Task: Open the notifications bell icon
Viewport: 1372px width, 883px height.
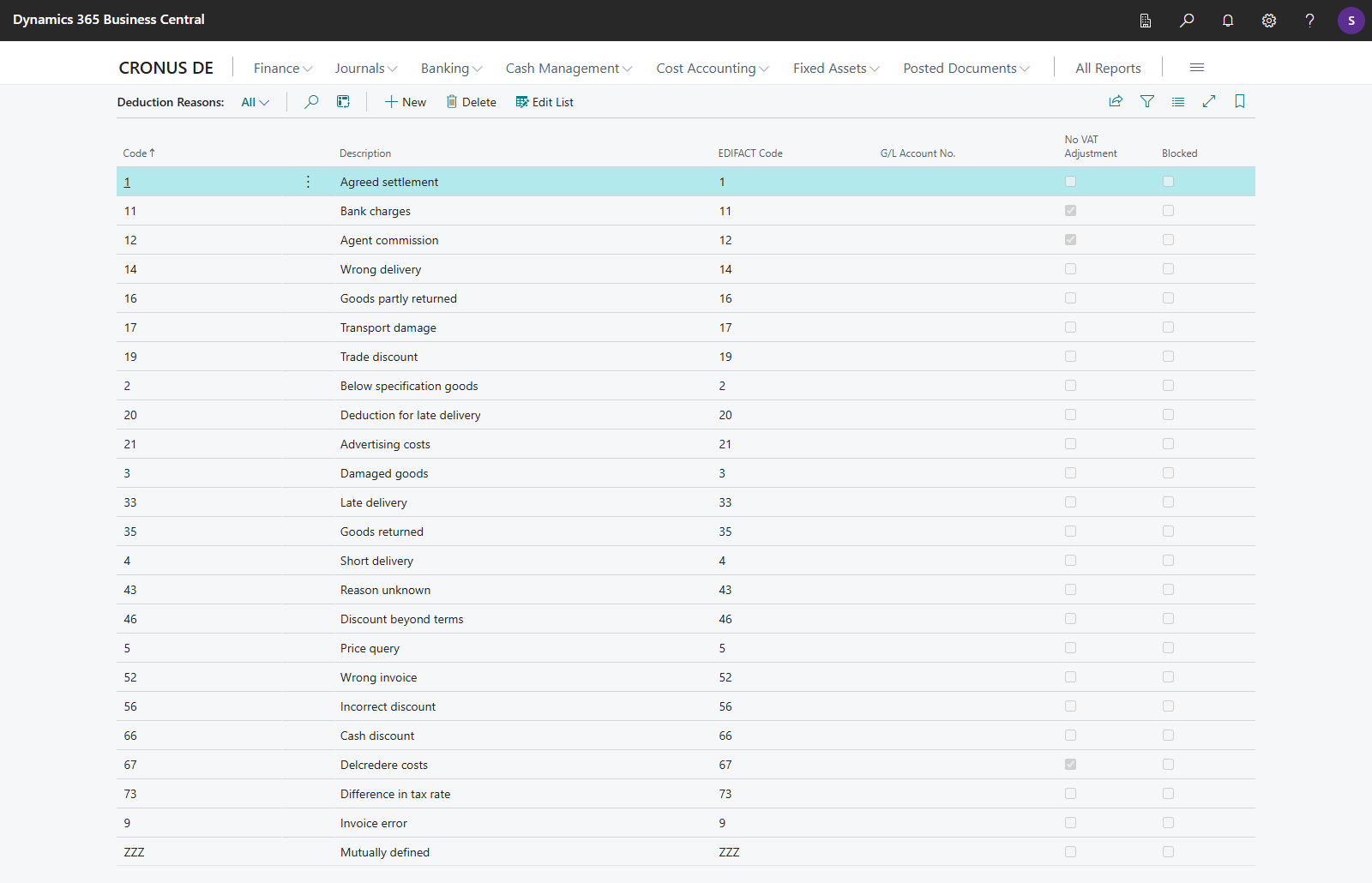Action: point(1228,21)
